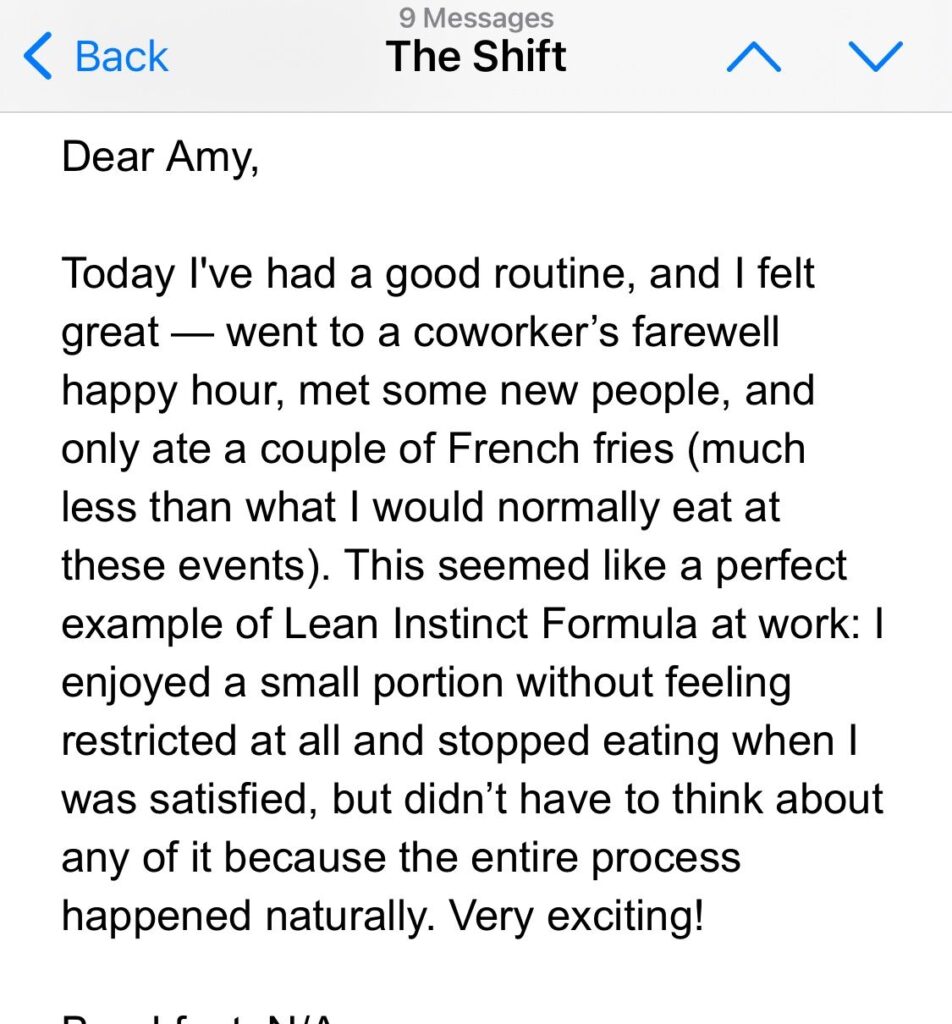Tap the words 'Lean Instinct Formula'
The image size is (952, 1024).
pyautogui.click(x=490, y=624)
